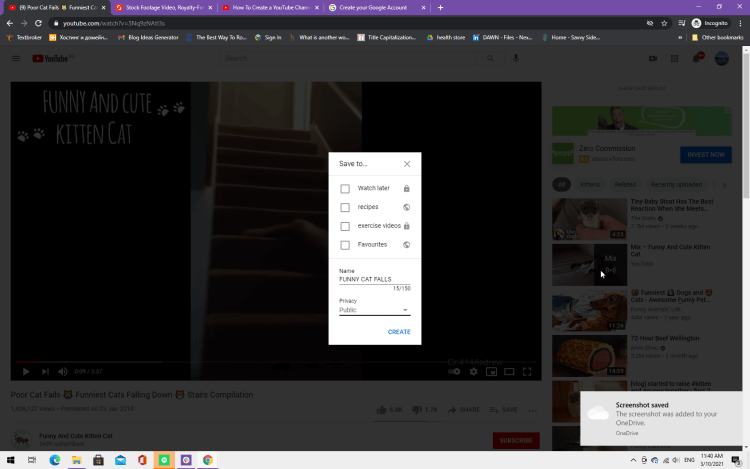
Task: Click SHOW CHAT REPLAY
Action: pyautogui.click(x=641, y=88)
